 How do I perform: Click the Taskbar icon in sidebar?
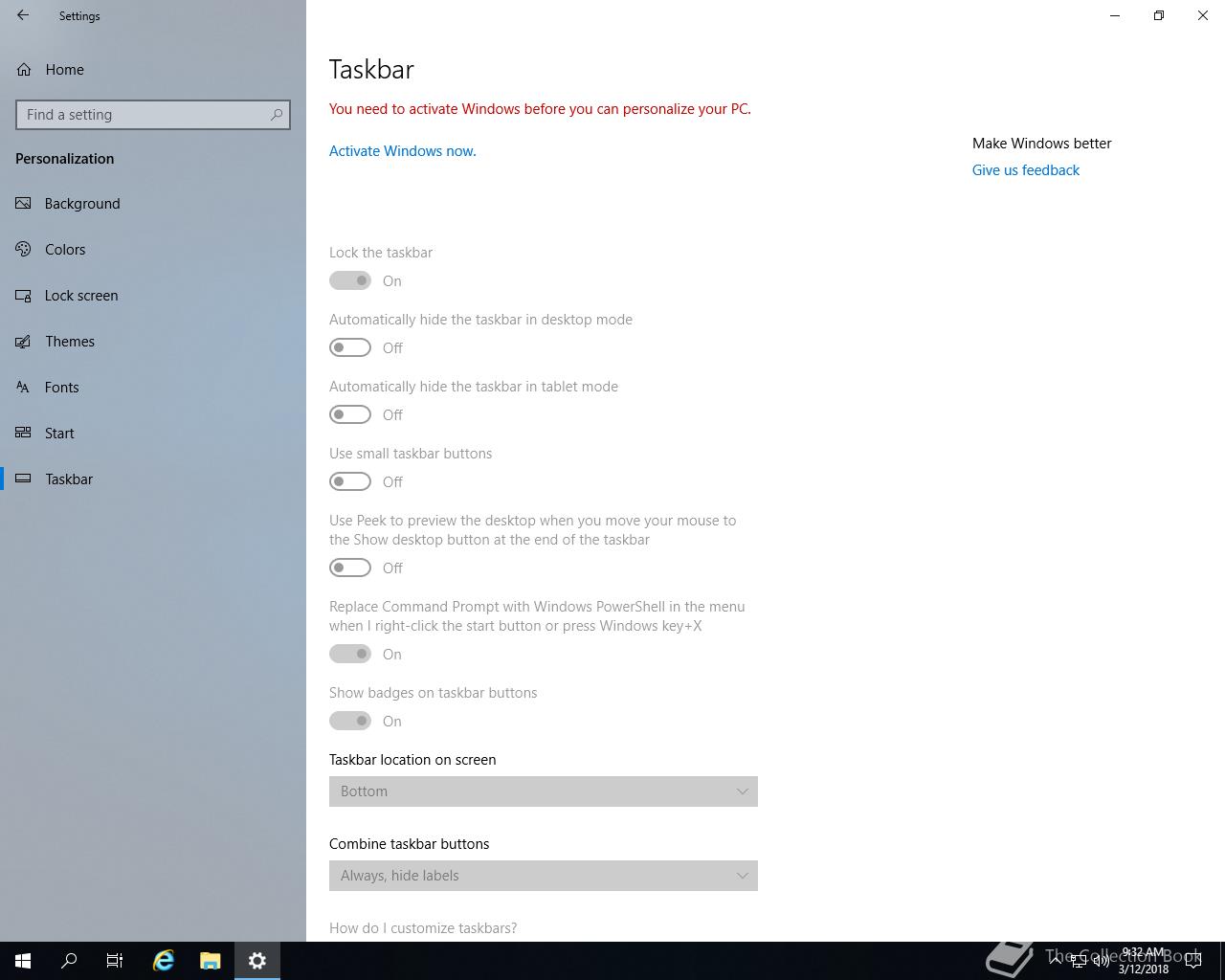point(23,479)
